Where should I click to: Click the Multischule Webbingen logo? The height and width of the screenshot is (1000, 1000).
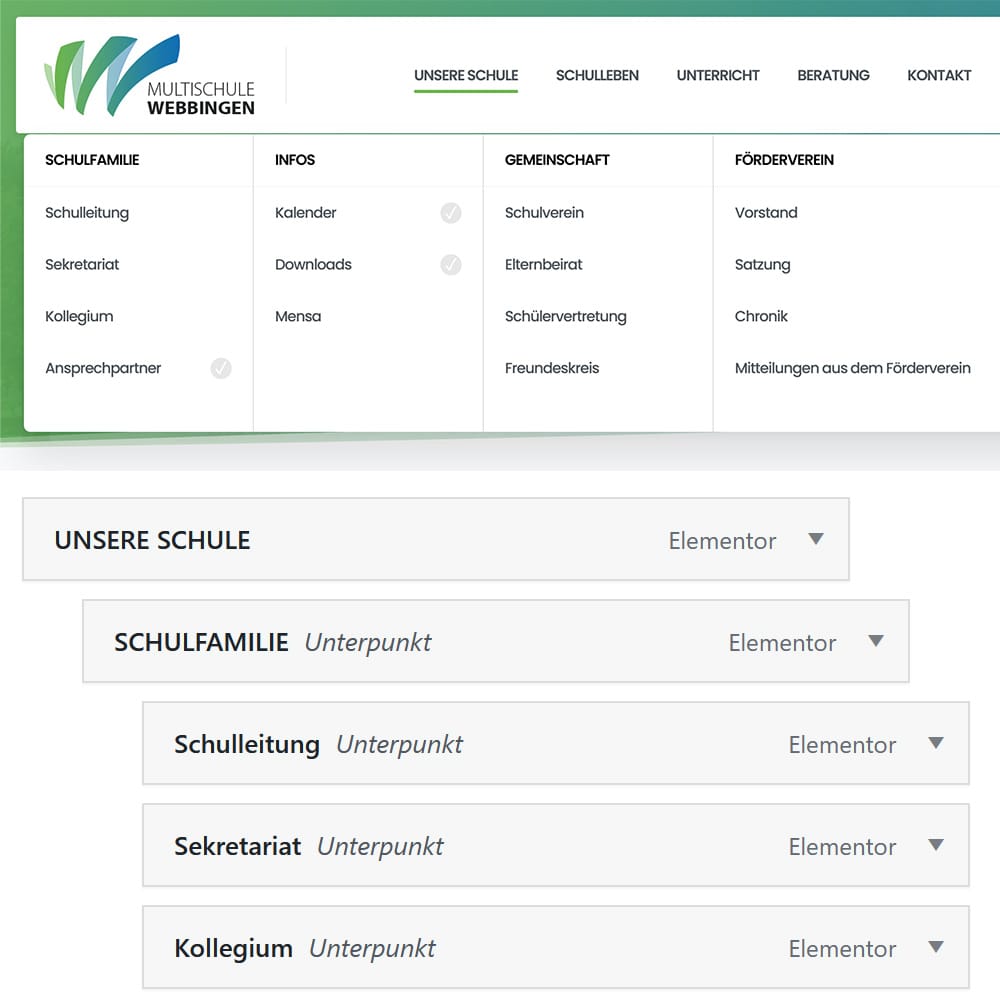pyautogui.click(x=150, y=76)
